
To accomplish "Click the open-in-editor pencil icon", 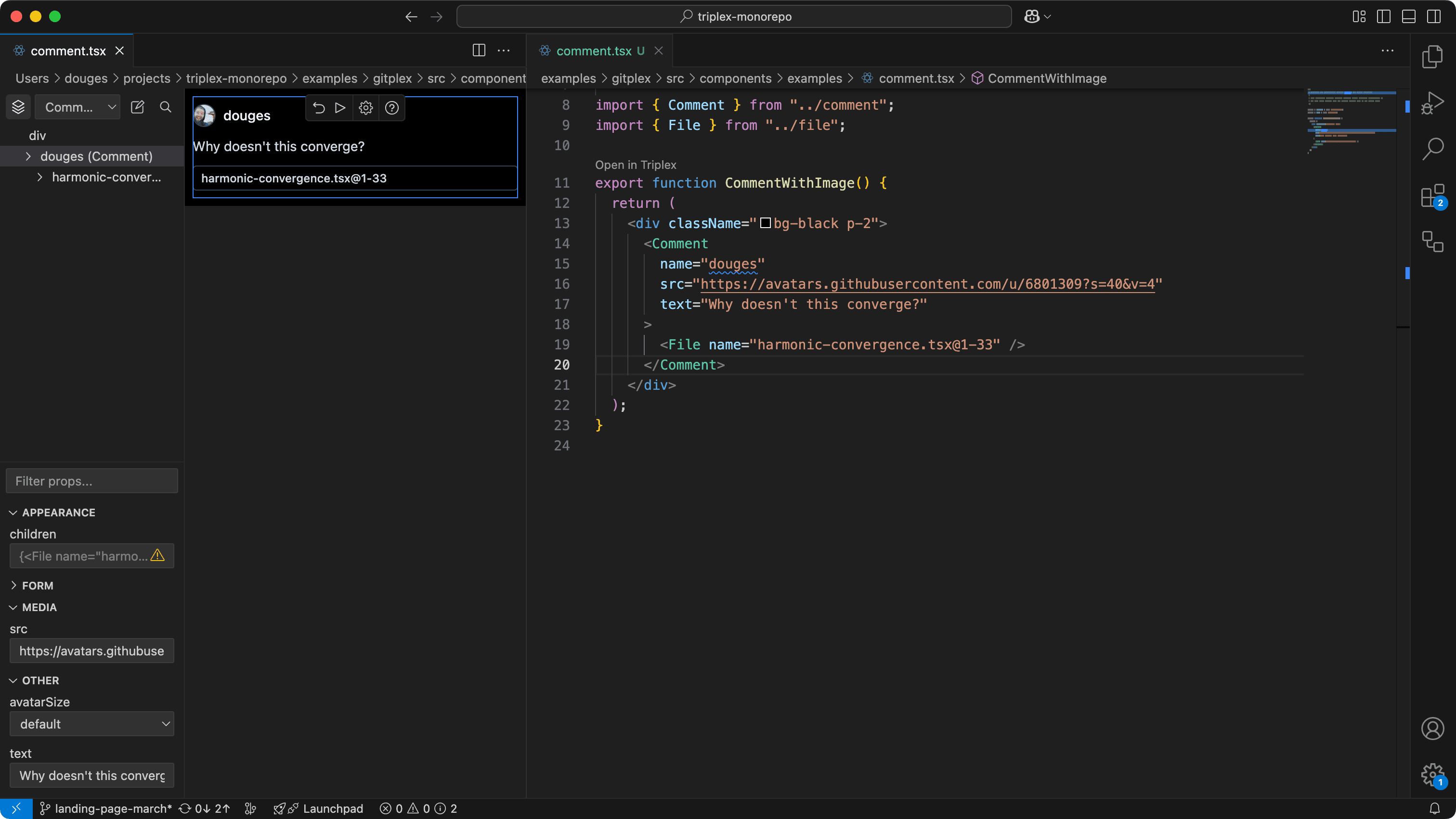I will pos(137,107).
